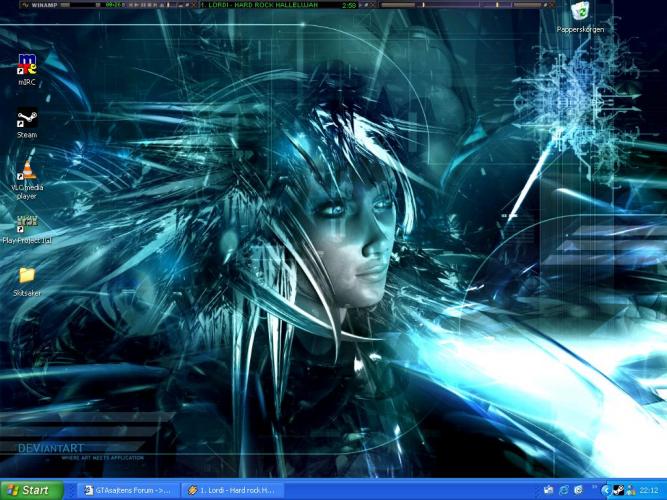Open the Papperskorgen recycle bin
Viewport: 667px width, 500px height.
pyautogui.click(x=580, y=13)
